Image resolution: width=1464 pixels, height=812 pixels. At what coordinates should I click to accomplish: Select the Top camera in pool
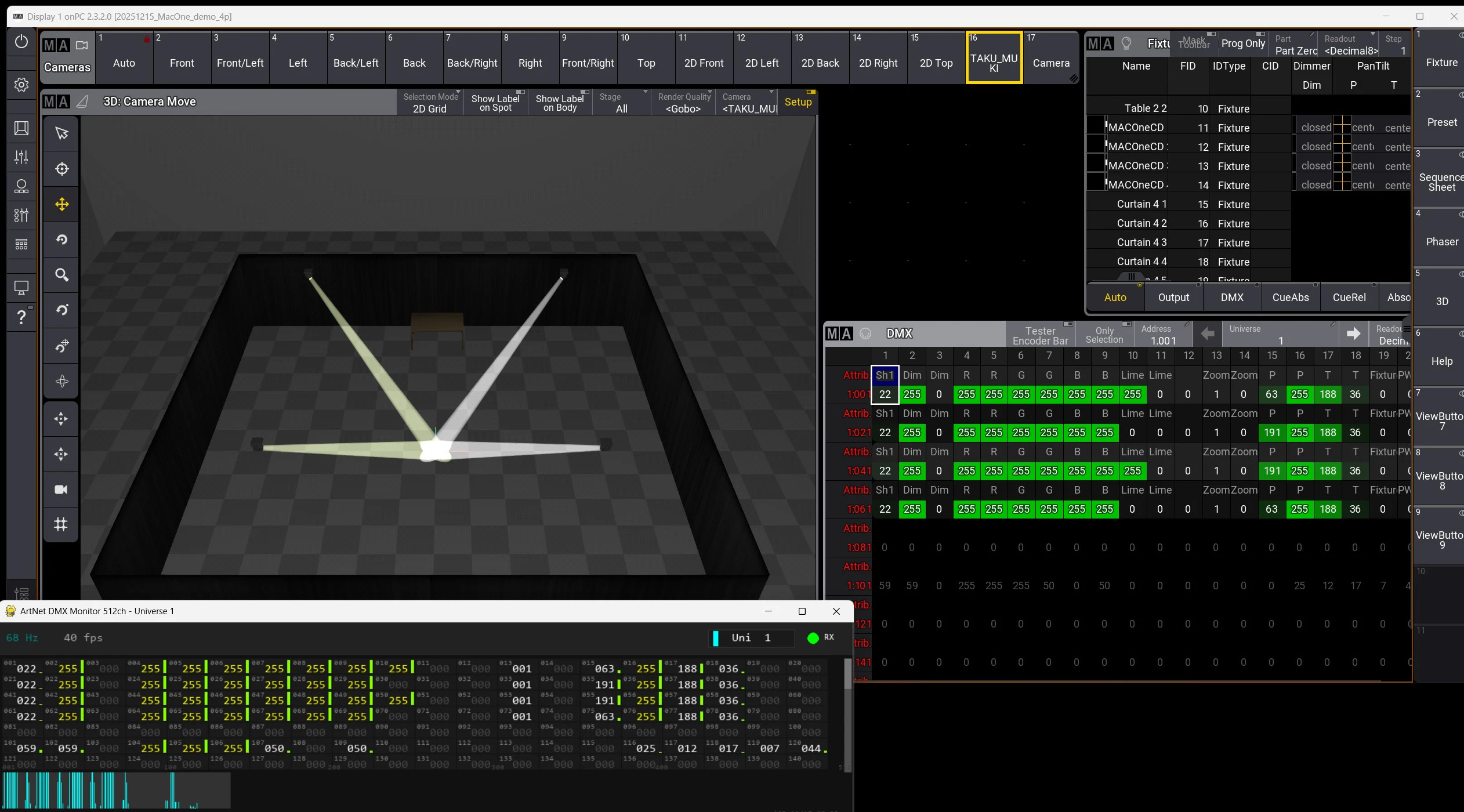pos(646,57)
